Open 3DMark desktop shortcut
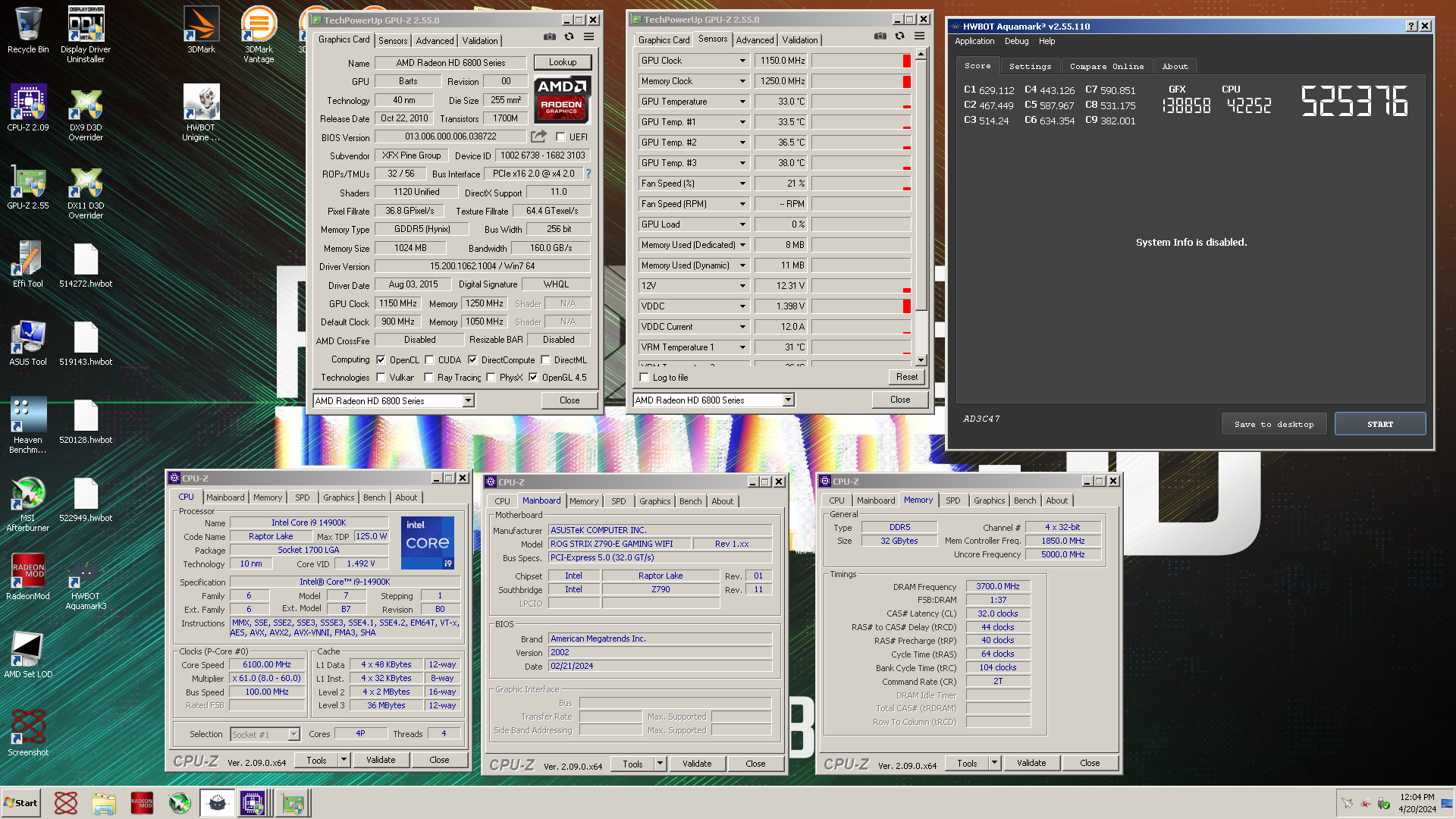Viewport: 1456px width, 819px height. (201, 30)
